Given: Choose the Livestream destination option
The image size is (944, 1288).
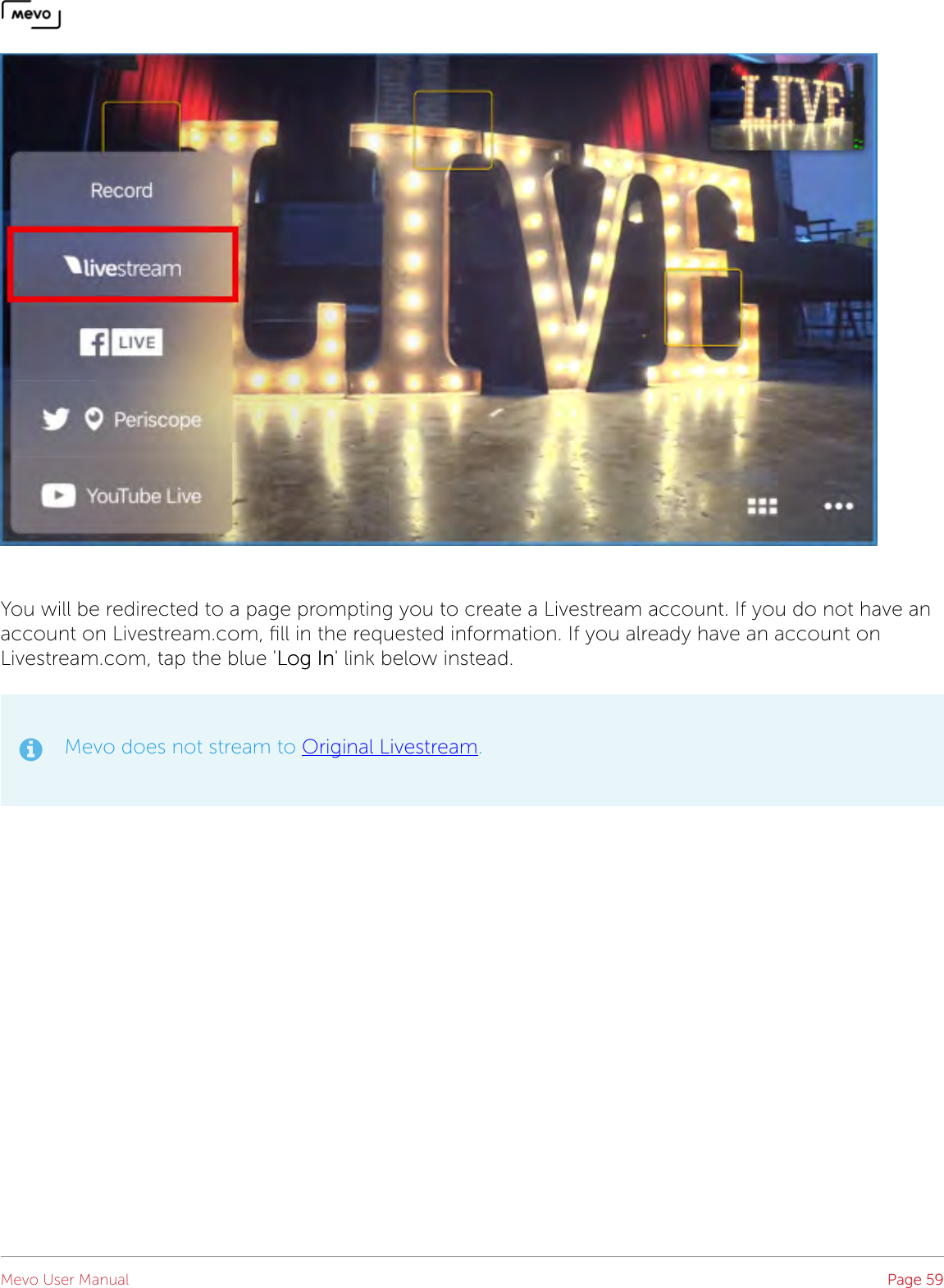Looking at the screenshot, I should pos(122,266).
